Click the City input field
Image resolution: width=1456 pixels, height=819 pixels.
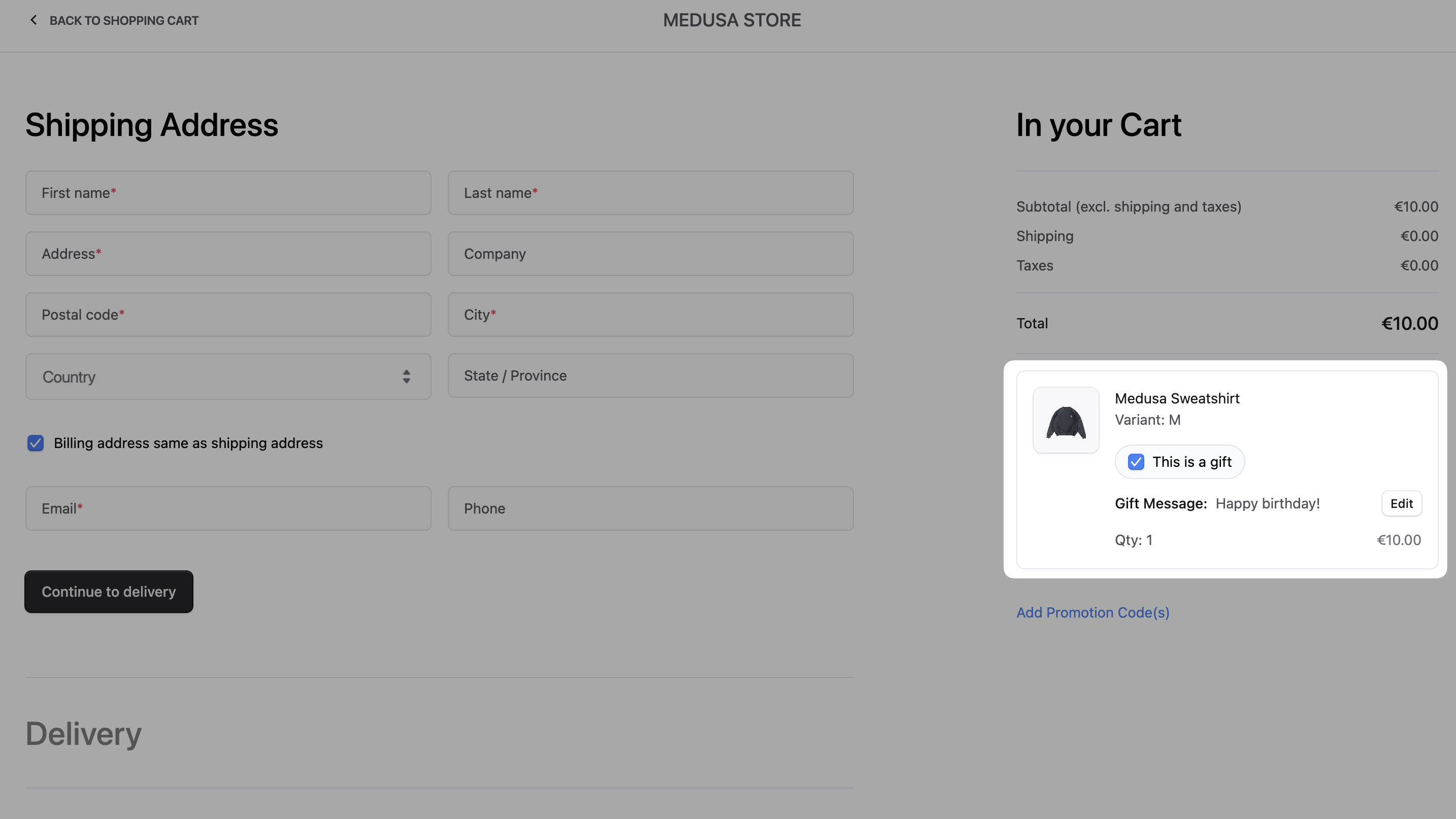coord(650,315)
